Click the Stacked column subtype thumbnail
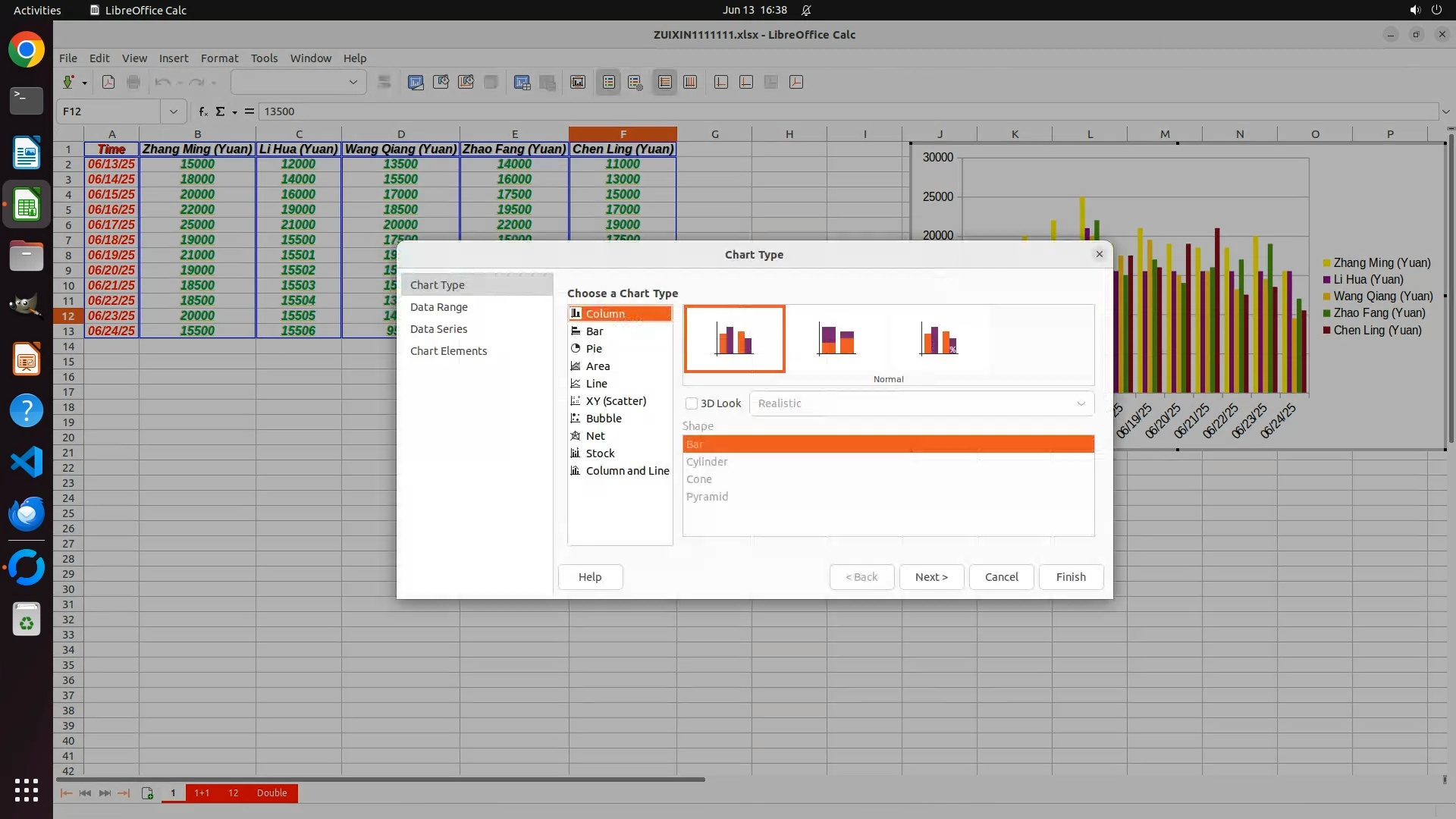The width and height of the screenshot is (1456, 819). tap(836, 339)
